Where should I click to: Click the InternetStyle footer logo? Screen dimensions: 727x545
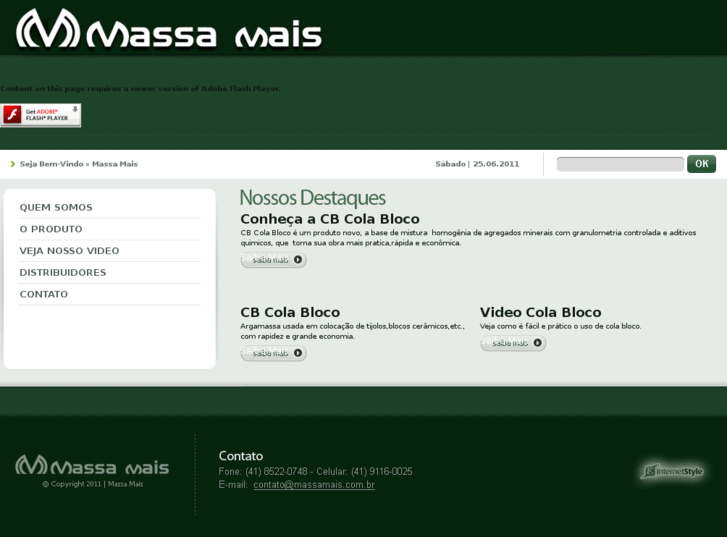tap(672, 471)
